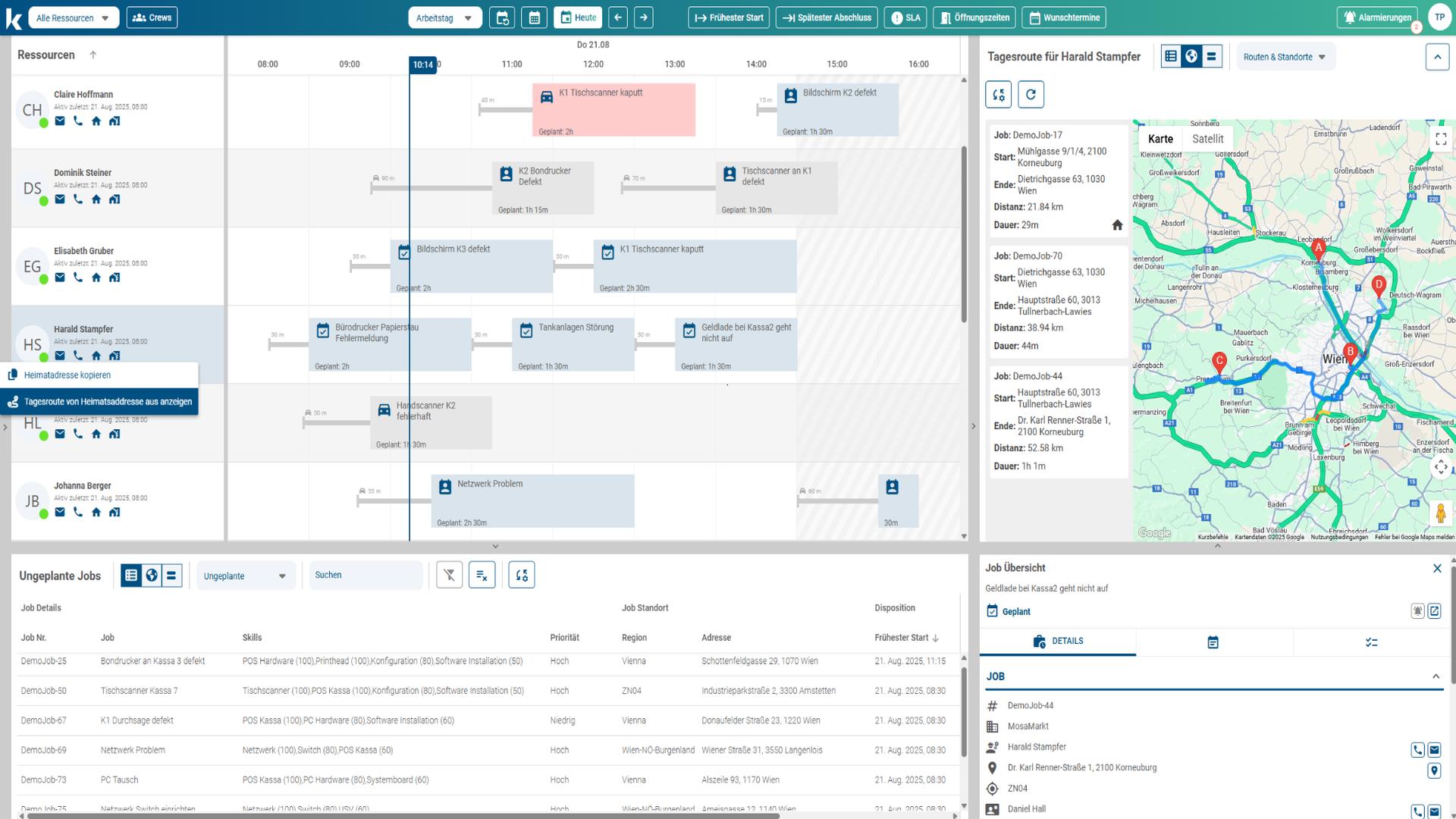This screenshot has width=1456, height=819.
Task: Click home address icon for Elisabeth Gruber
Action: tap(96, 278)
